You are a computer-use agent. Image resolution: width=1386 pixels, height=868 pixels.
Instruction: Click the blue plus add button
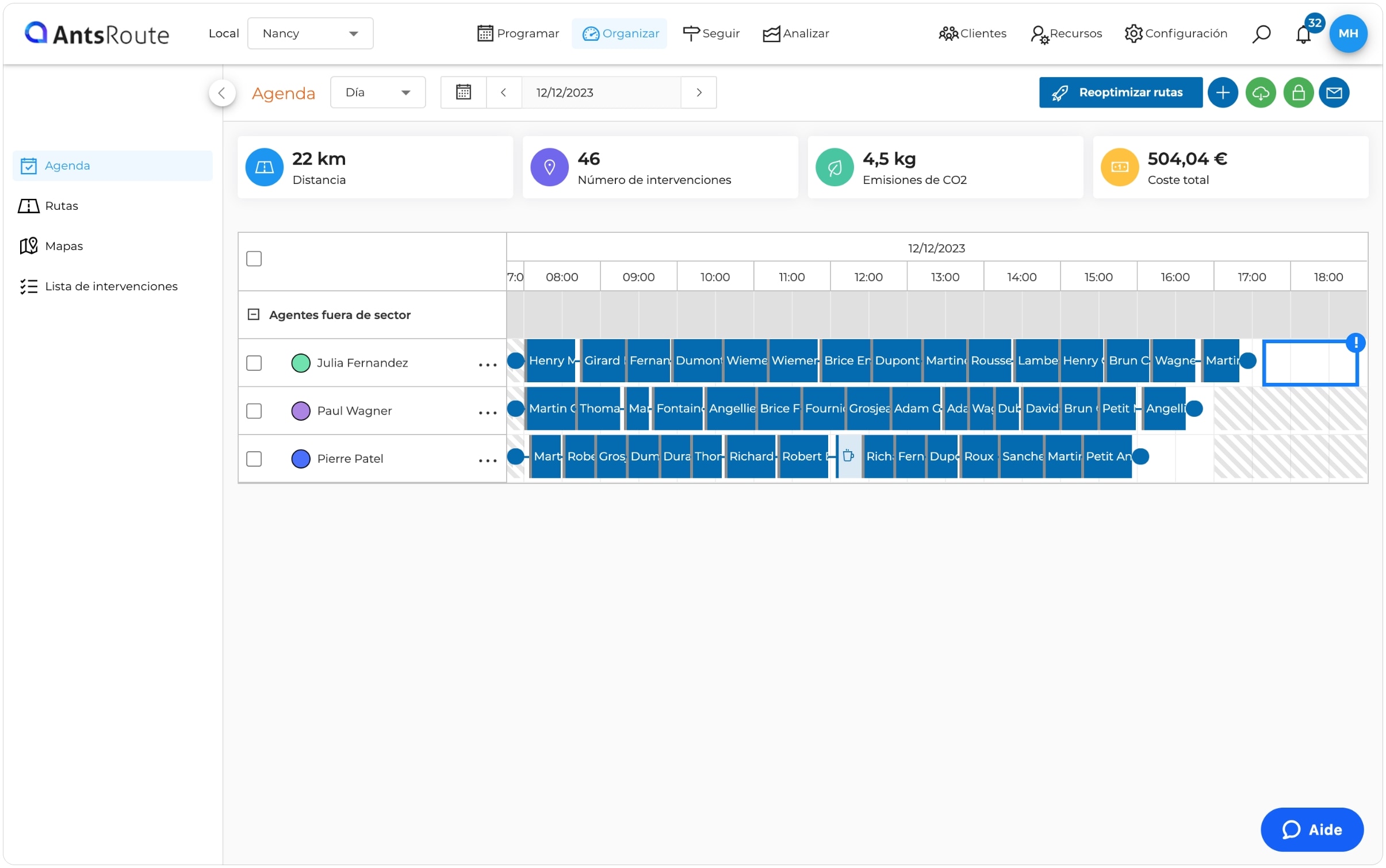click(x=1222, y=93)
